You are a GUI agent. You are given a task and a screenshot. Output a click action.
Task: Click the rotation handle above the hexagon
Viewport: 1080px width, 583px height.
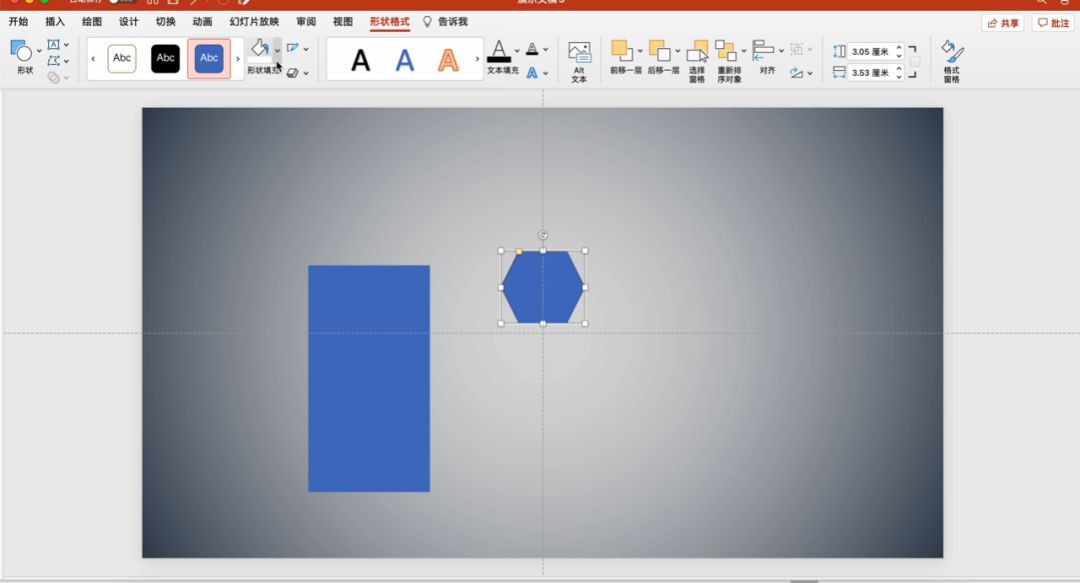(543, 235)
